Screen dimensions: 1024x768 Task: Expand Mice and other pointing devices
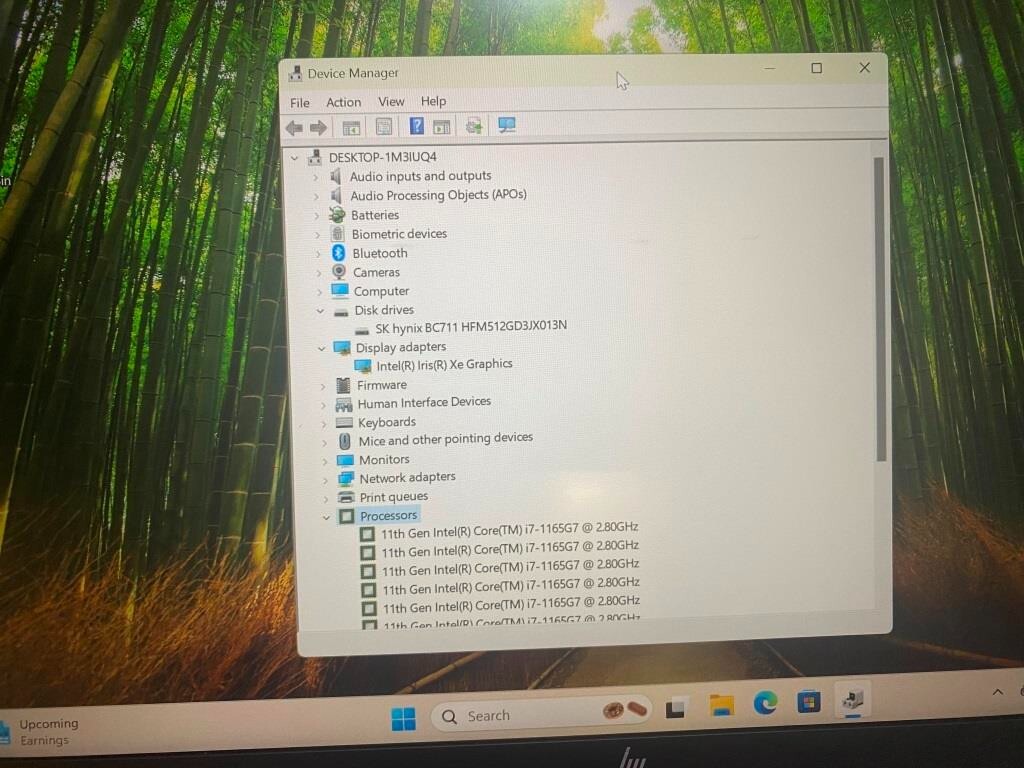pyautogui.click(x=325, y=442)
